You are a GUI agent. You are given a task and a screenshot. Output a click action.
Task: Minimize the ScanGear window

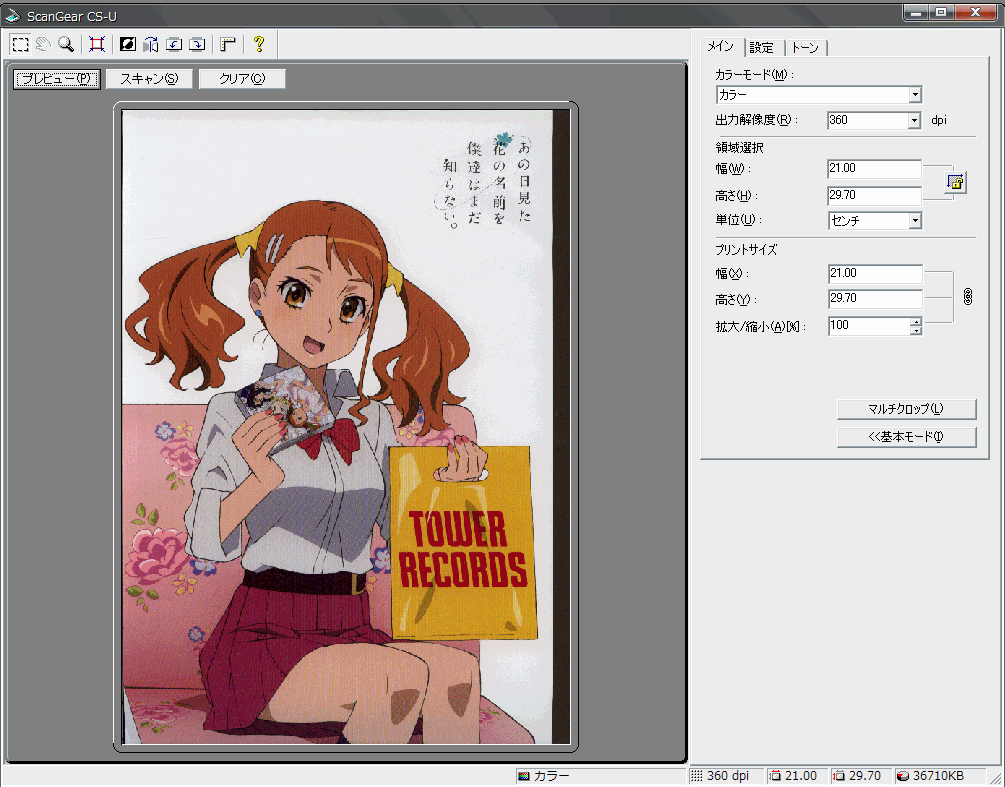tap(917, 12)
